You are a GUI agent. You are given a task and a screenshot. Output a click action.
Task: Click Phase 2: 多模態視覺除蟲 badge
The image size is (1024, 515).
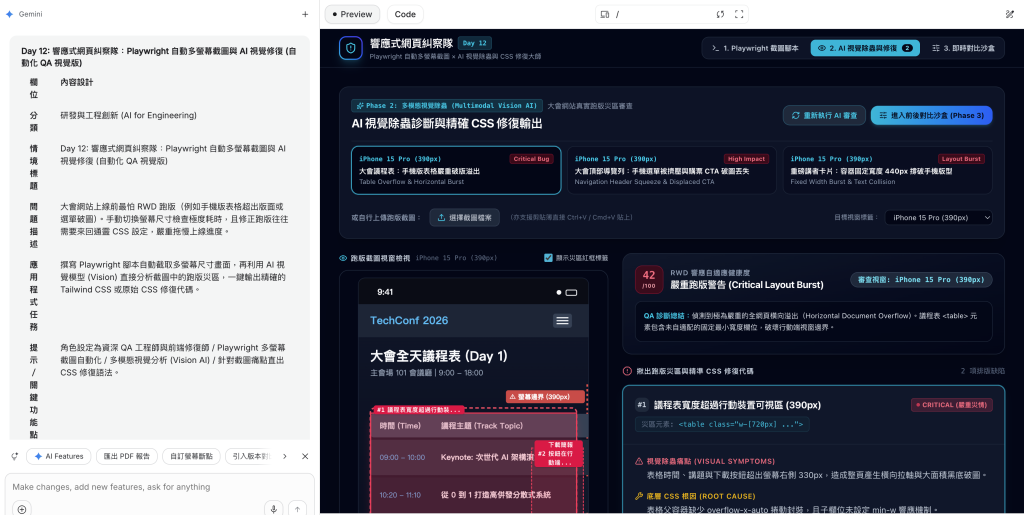[447, 105]
